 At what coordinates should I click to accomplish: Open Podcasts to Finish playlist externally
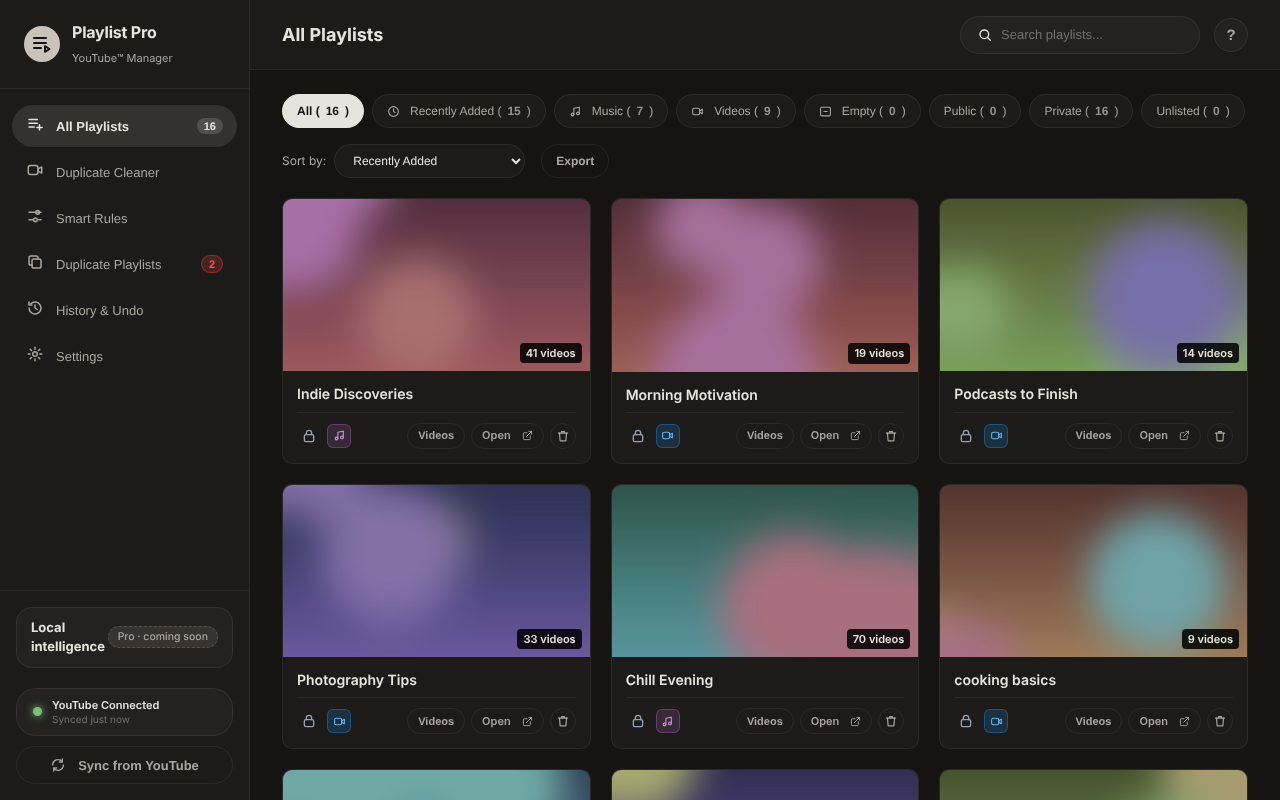pos(1164,436)
